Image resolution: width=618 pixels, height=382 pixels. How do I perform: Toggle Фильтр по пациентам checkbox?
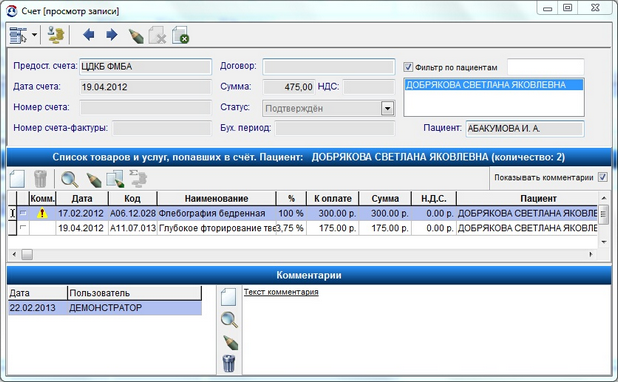[x=408, y=67]
